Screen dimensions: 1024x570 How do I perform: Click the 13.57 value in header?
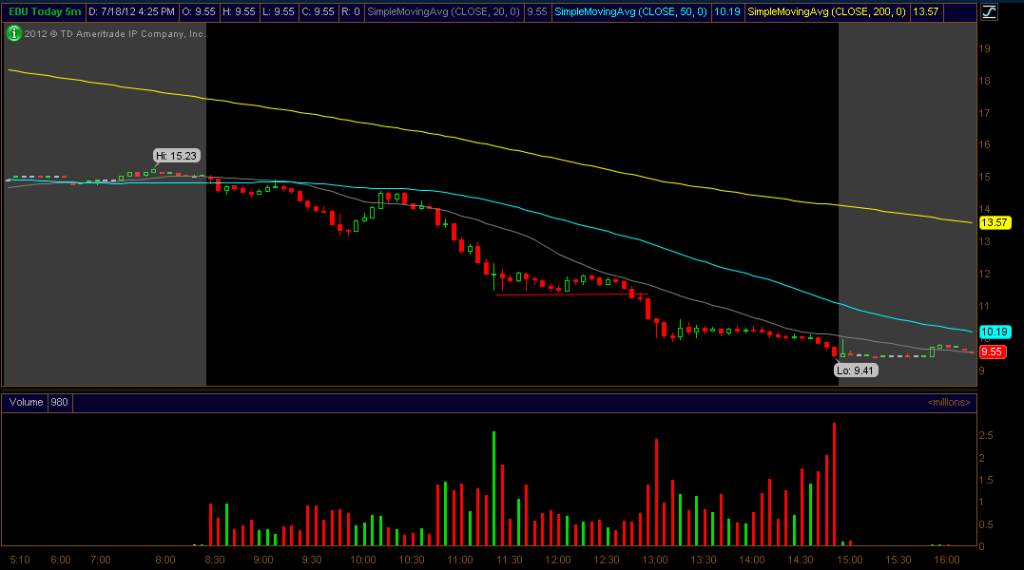coord(925,12)
